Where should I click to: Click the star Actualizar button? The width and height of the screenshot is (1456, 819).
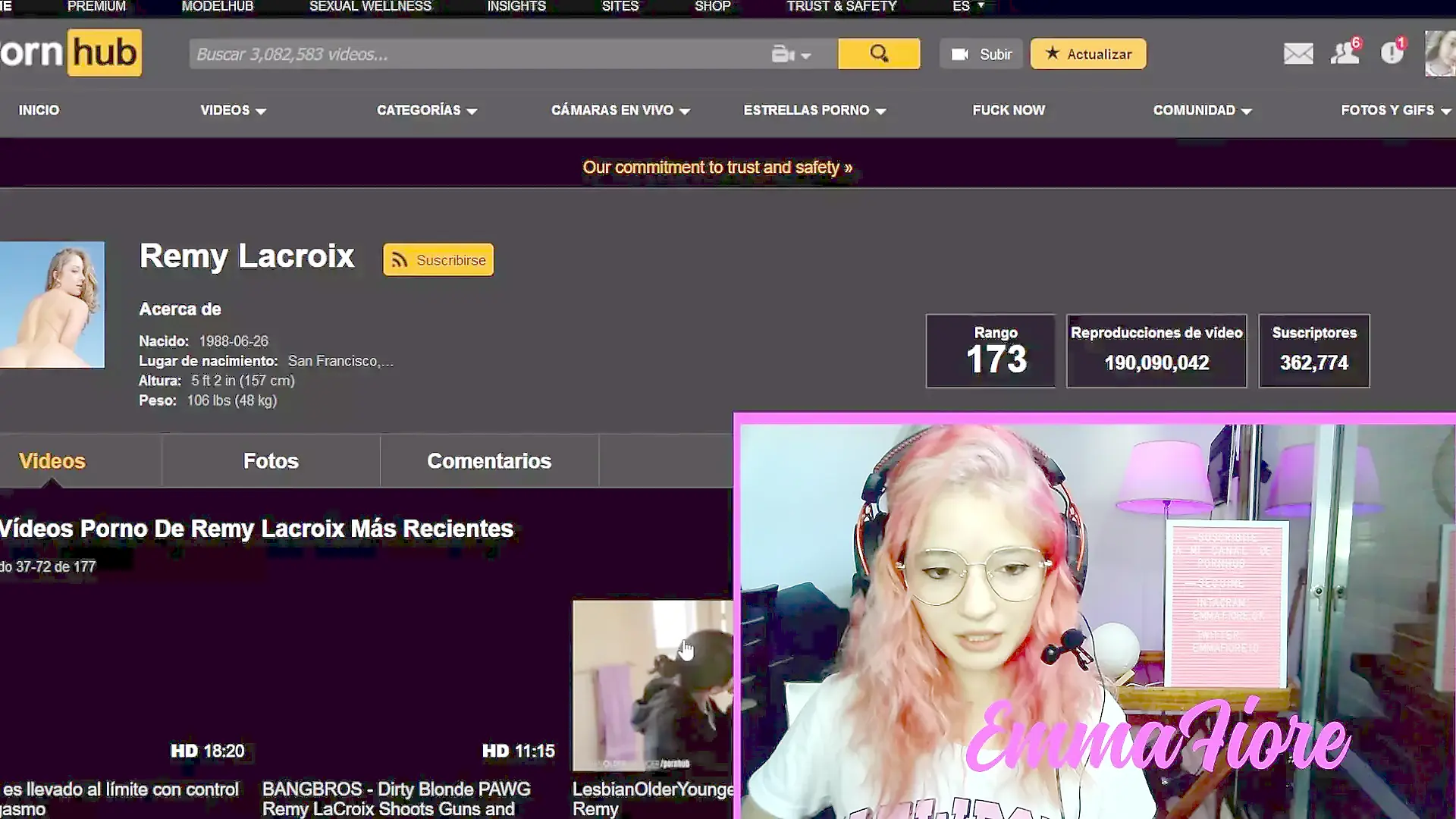point(1088,54)
